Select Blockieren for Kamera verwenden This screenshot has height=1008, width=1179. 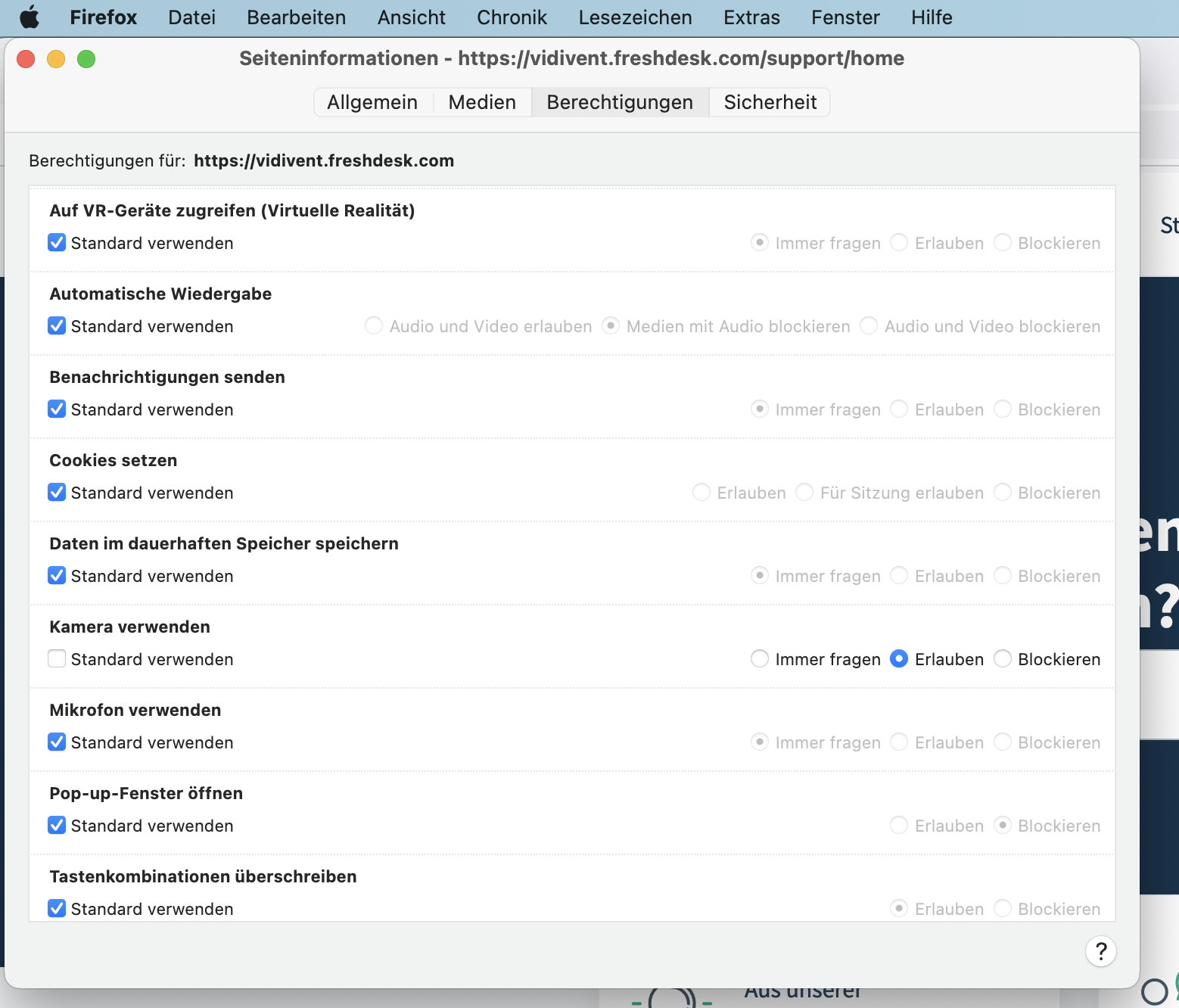[1003, 658]
